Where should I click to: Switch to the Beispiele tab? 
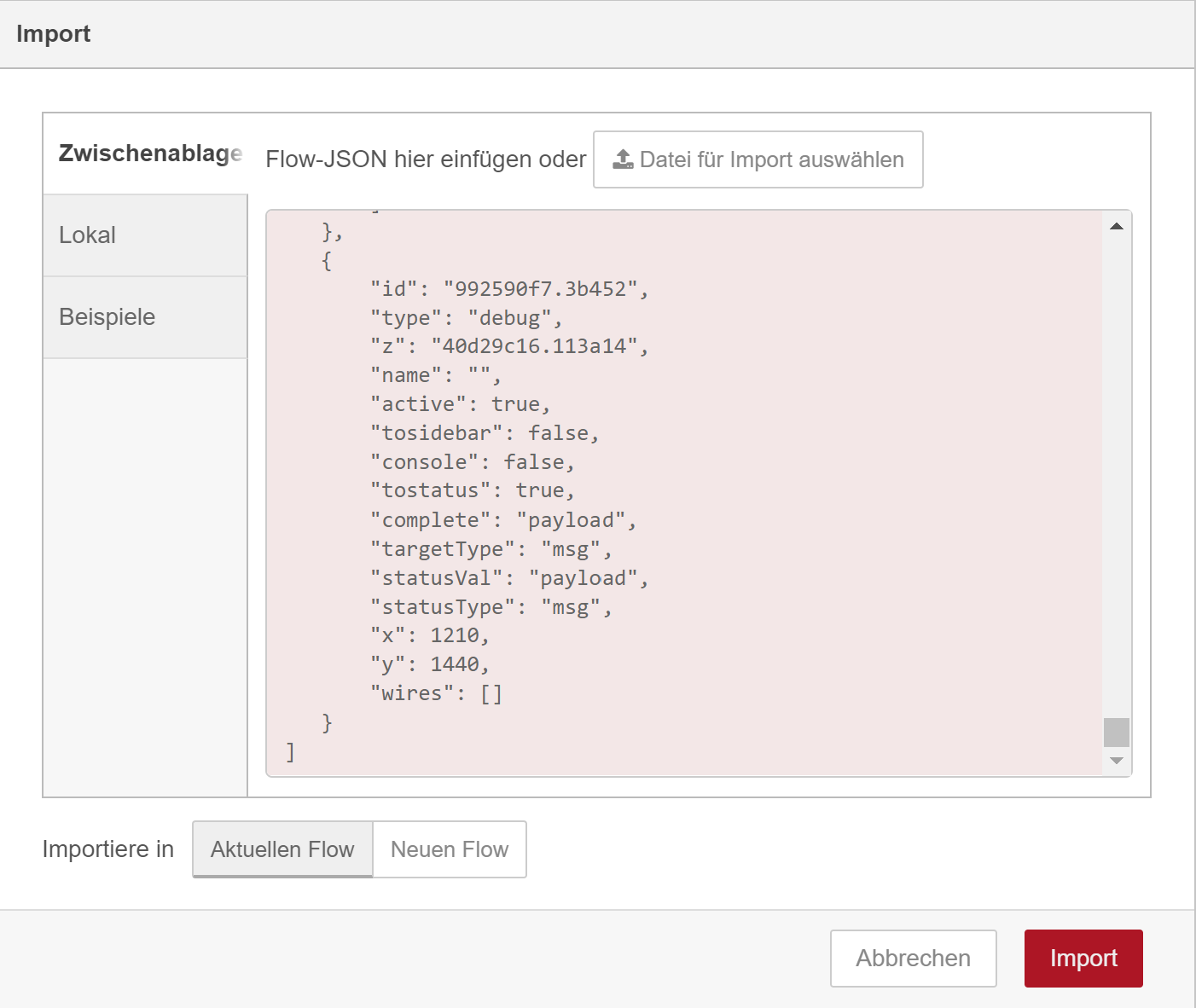[145, 317]
